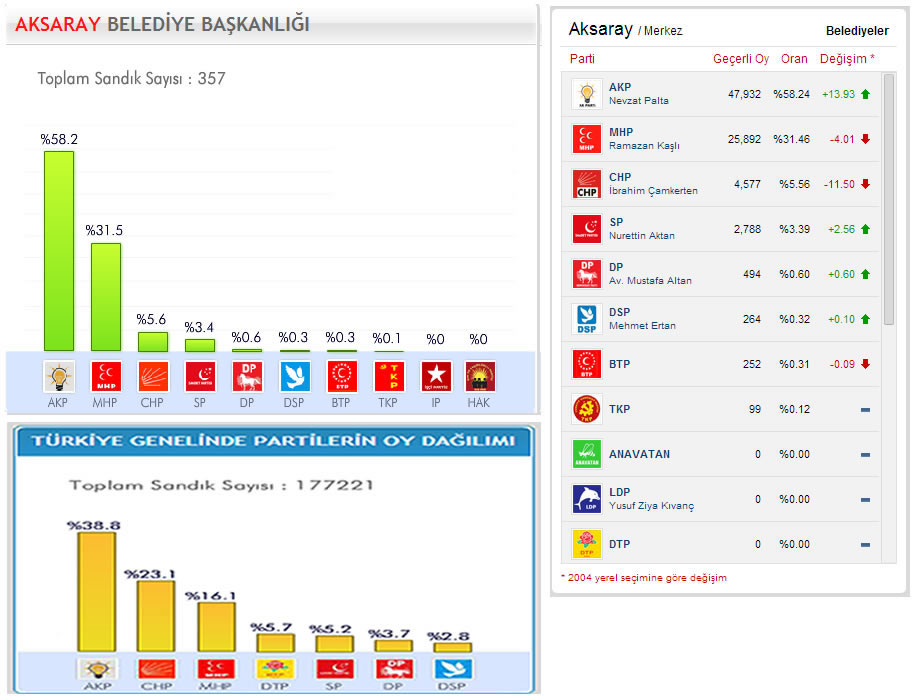The width and height of the screenshot is (917, 700).
Task: Select the TKP logo in the results table
Action: (x=587, y=410)
